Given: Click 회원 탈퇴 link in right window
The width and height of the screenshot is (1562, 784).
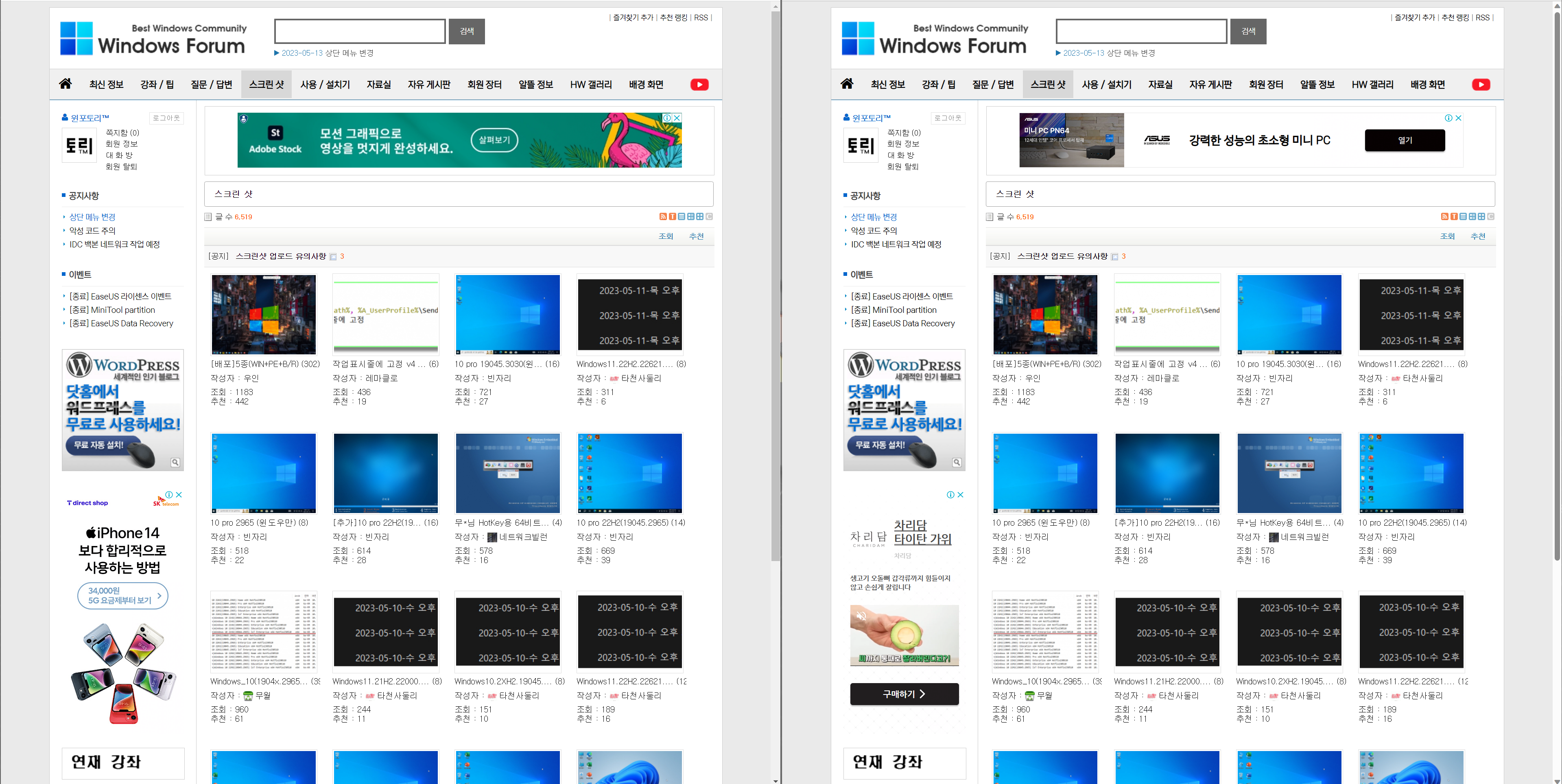Looking at the screenshot, I should tap(902, 167).
